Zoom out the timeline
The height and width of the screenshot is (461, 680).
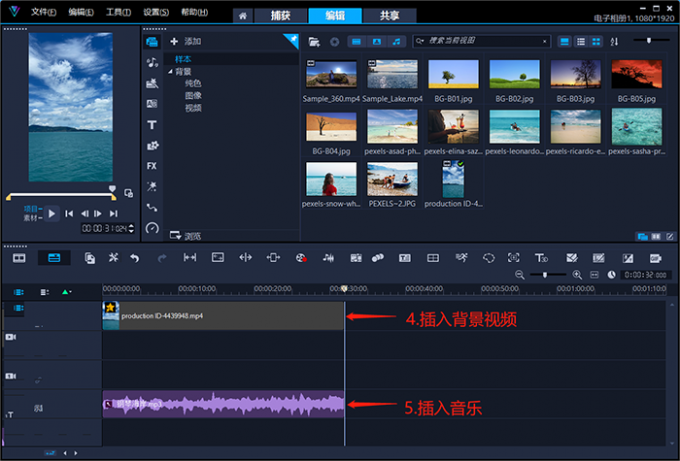coord(520,275)
